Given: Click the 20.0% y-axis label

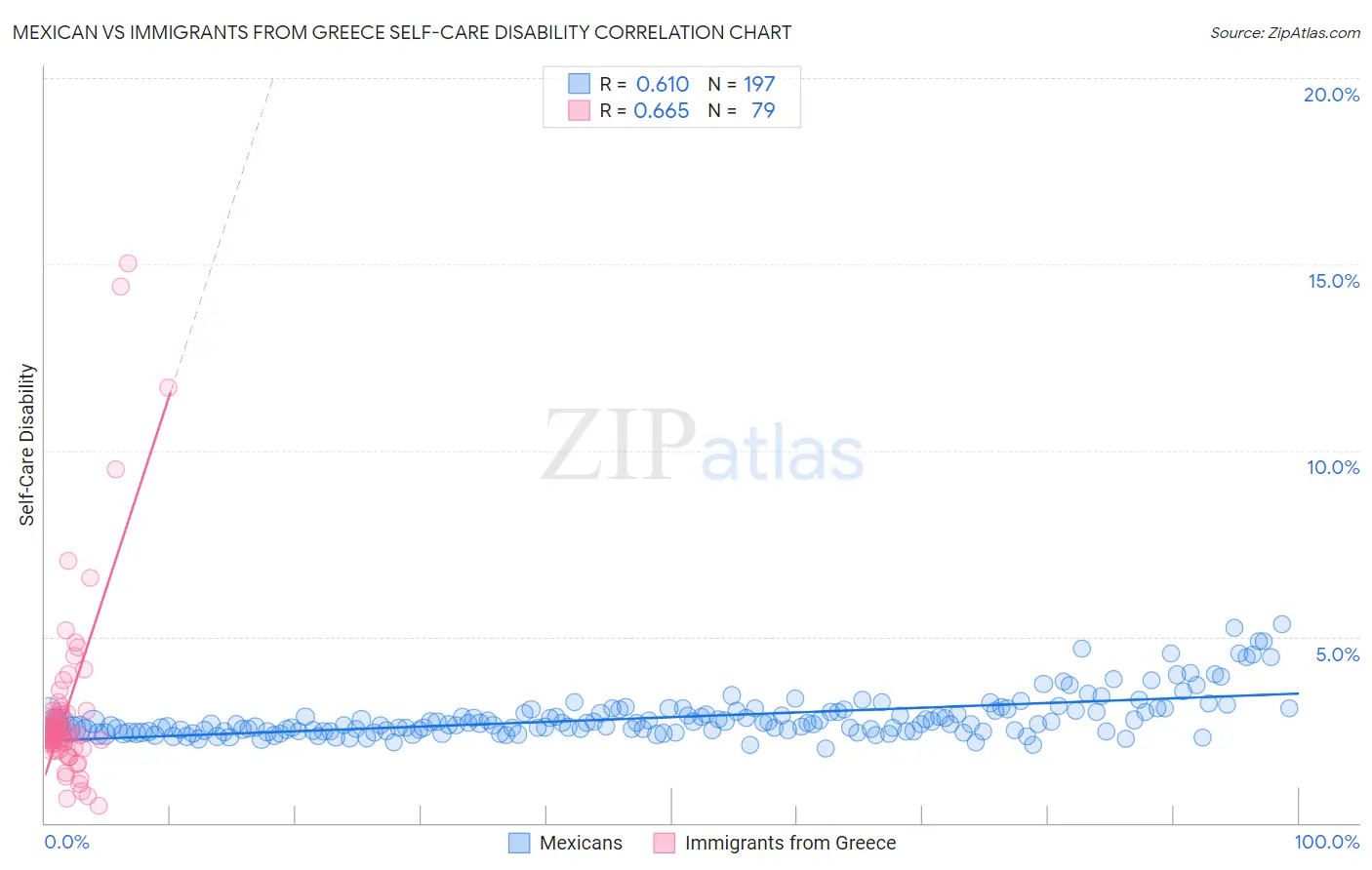Looking at the screenshot, I should [1331, 95].
